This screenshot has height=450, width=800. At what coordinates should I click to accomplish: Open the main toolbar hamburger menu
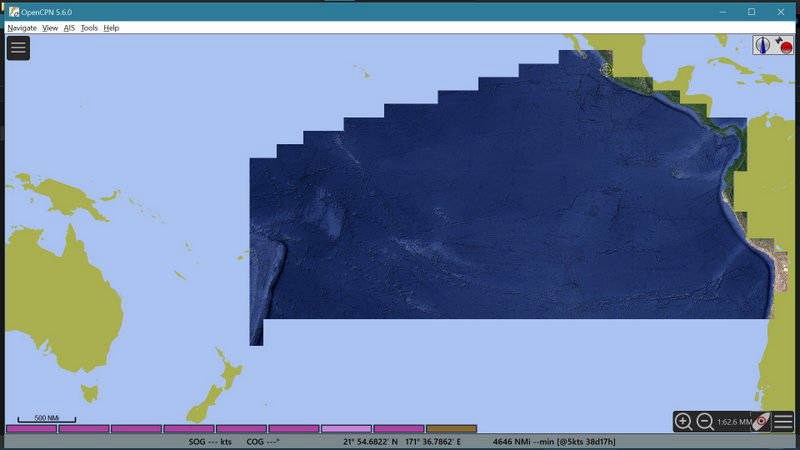coord(18,48)
